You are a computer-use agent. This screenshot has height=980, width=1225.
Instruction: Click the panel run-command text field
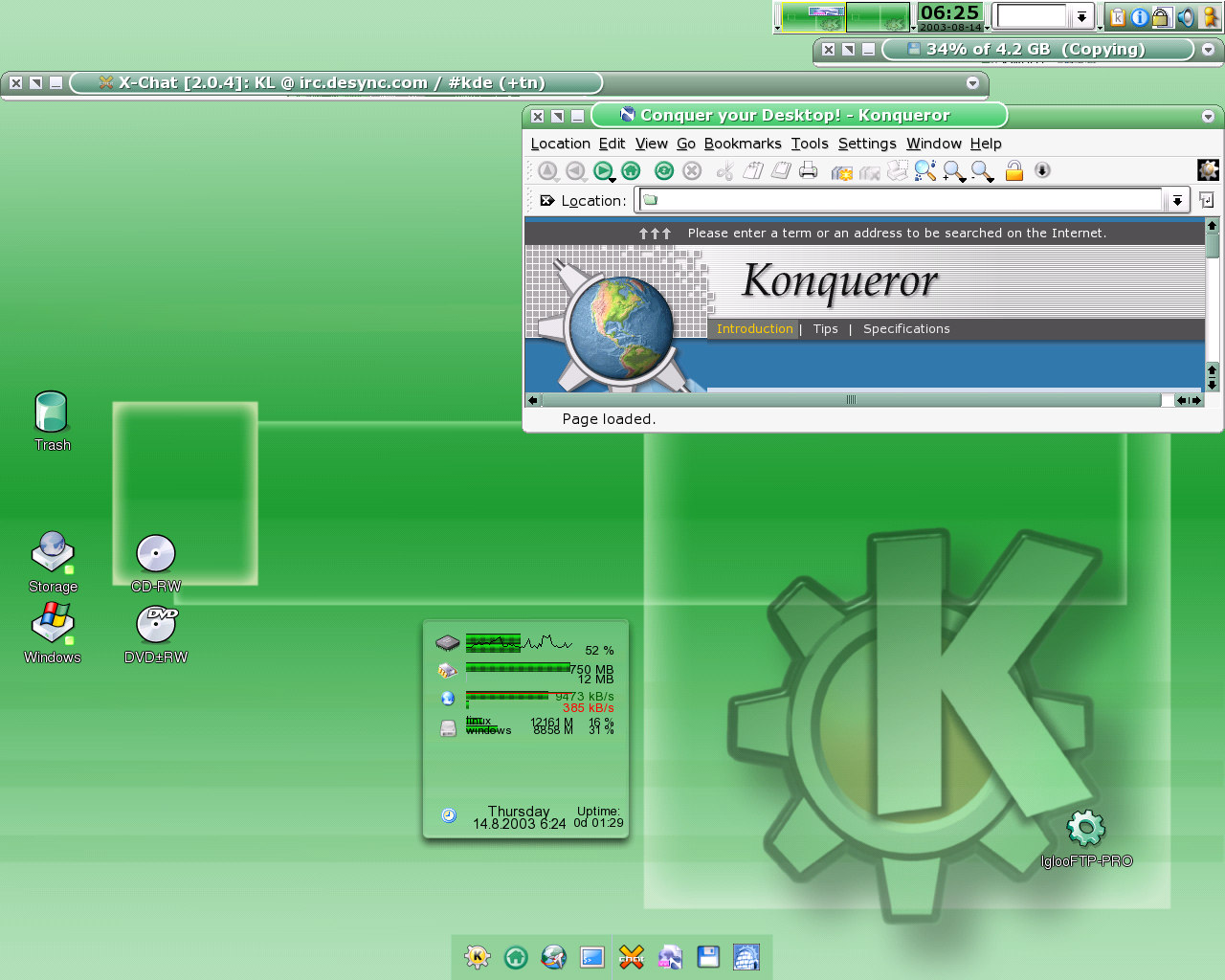[1032, 16]
